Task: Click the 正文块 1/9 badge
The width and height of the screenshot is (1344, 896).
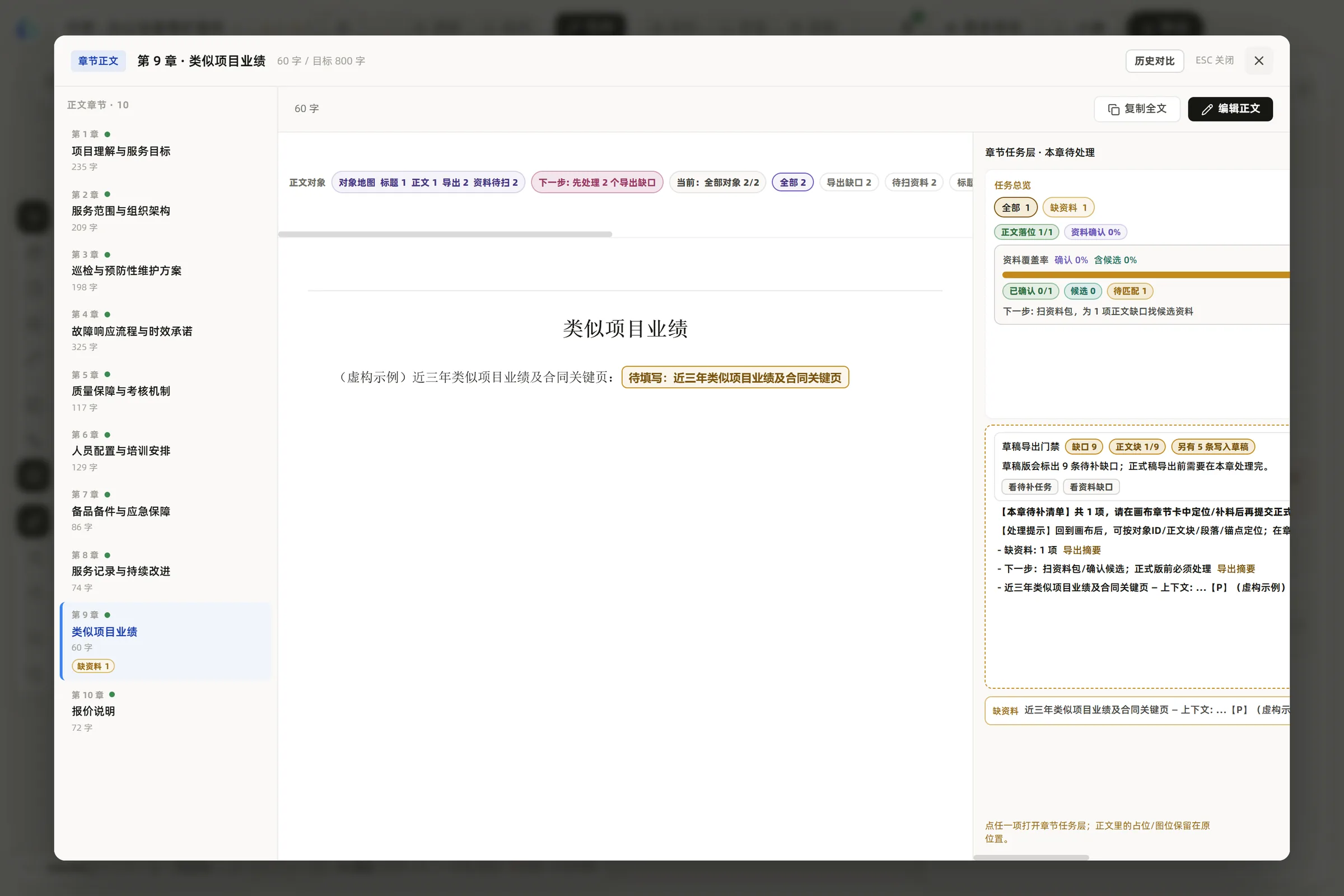Action: coord(1137,446)
